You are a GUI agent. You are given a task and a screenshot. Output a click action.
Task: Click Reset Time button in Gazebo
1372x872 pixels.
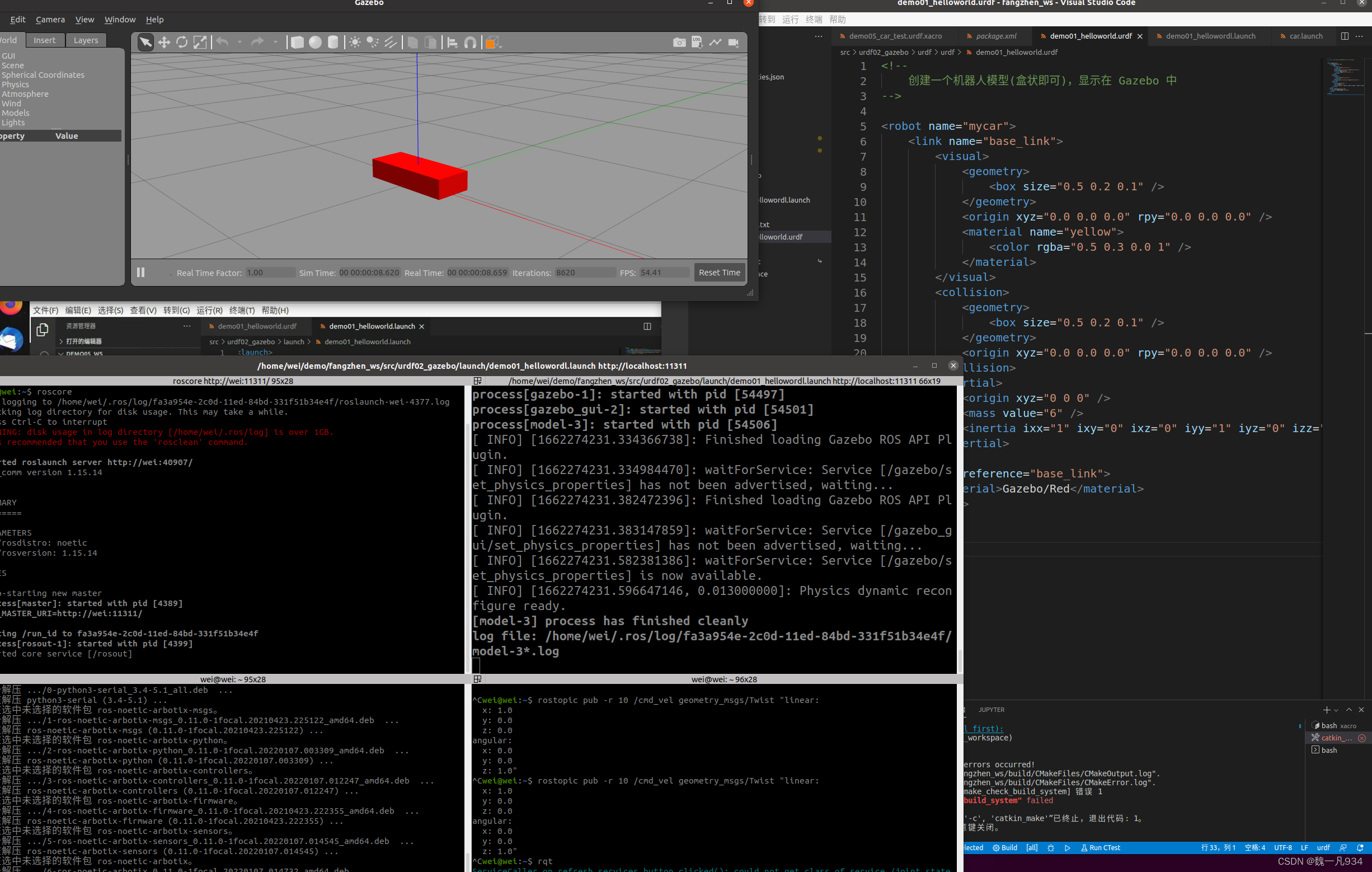pyautogui.click(x=719, y=273)
